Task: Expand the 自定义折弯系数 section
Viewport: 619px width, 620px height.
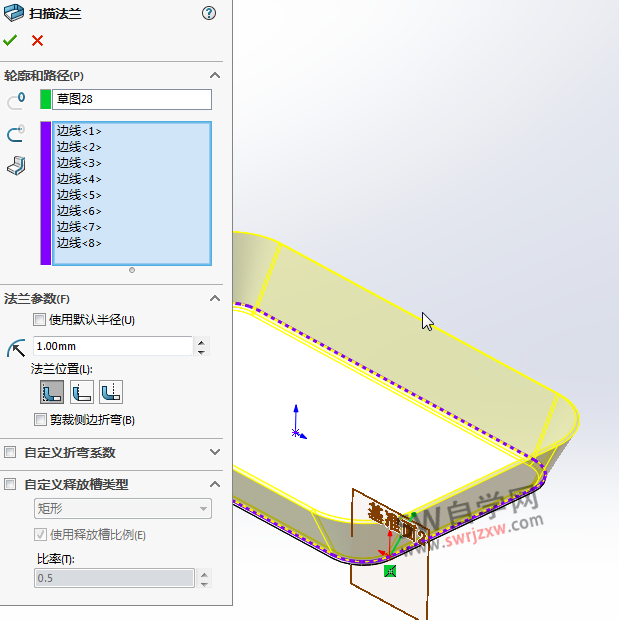Action: point(214,452)
